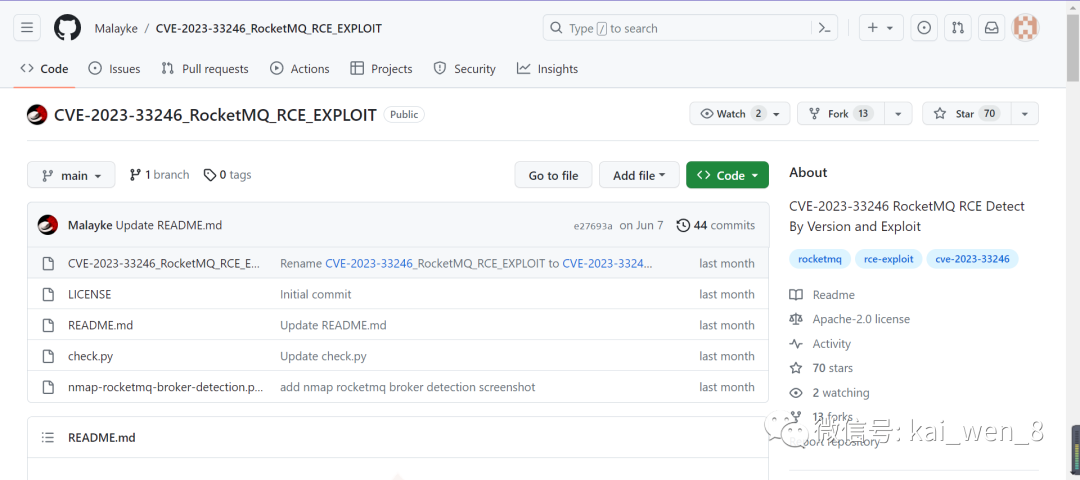Open the rocketmq topic tag
The height and width of the screenshot is (480, 1080).
pos(820,260)
